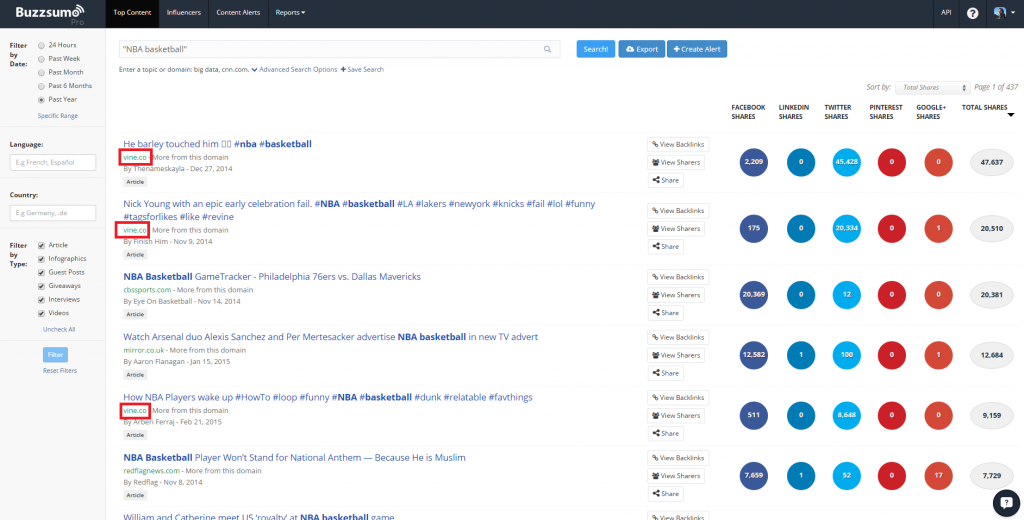1024x520 pixels.
Task: Focus the Language filter input field
Action: pyautogui.click(x=53, y=162)
